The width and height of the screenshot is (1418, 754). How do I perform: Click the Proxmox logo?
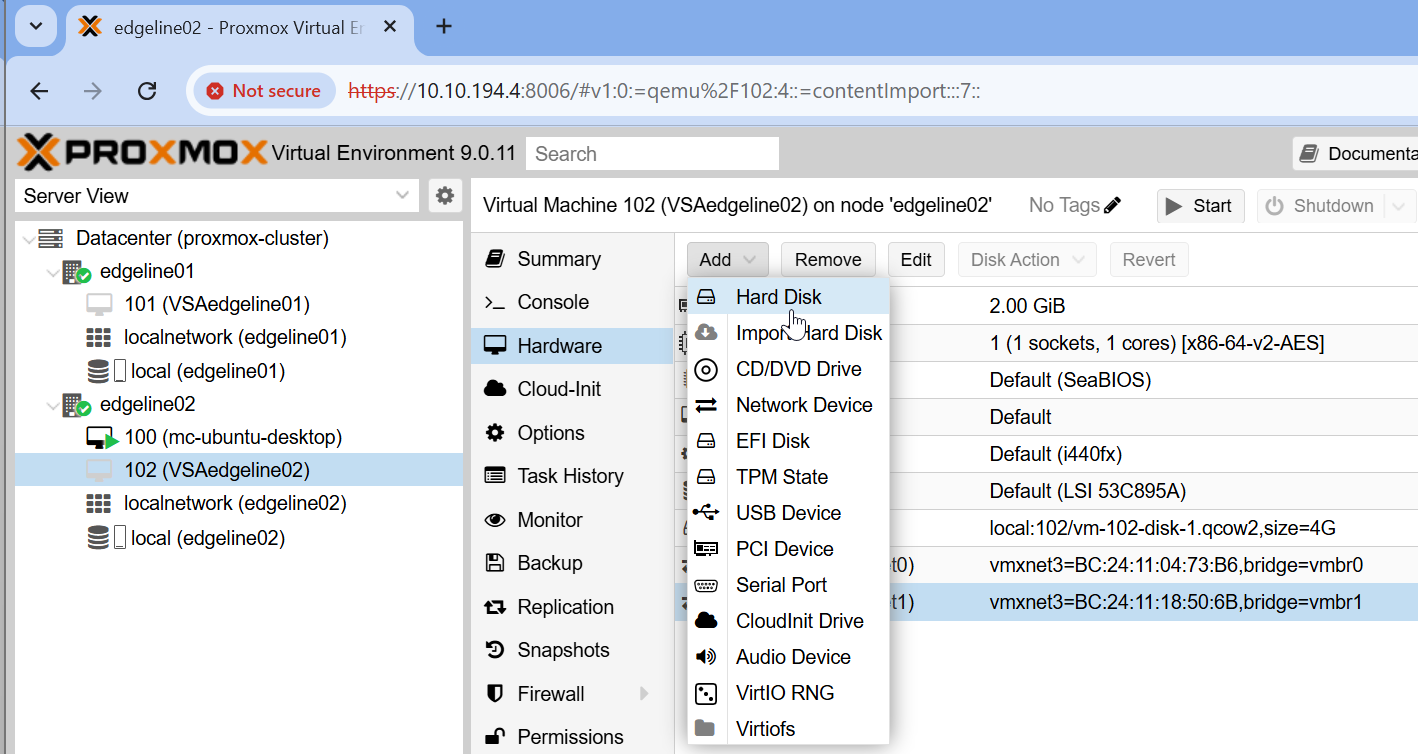pos(142,153)
